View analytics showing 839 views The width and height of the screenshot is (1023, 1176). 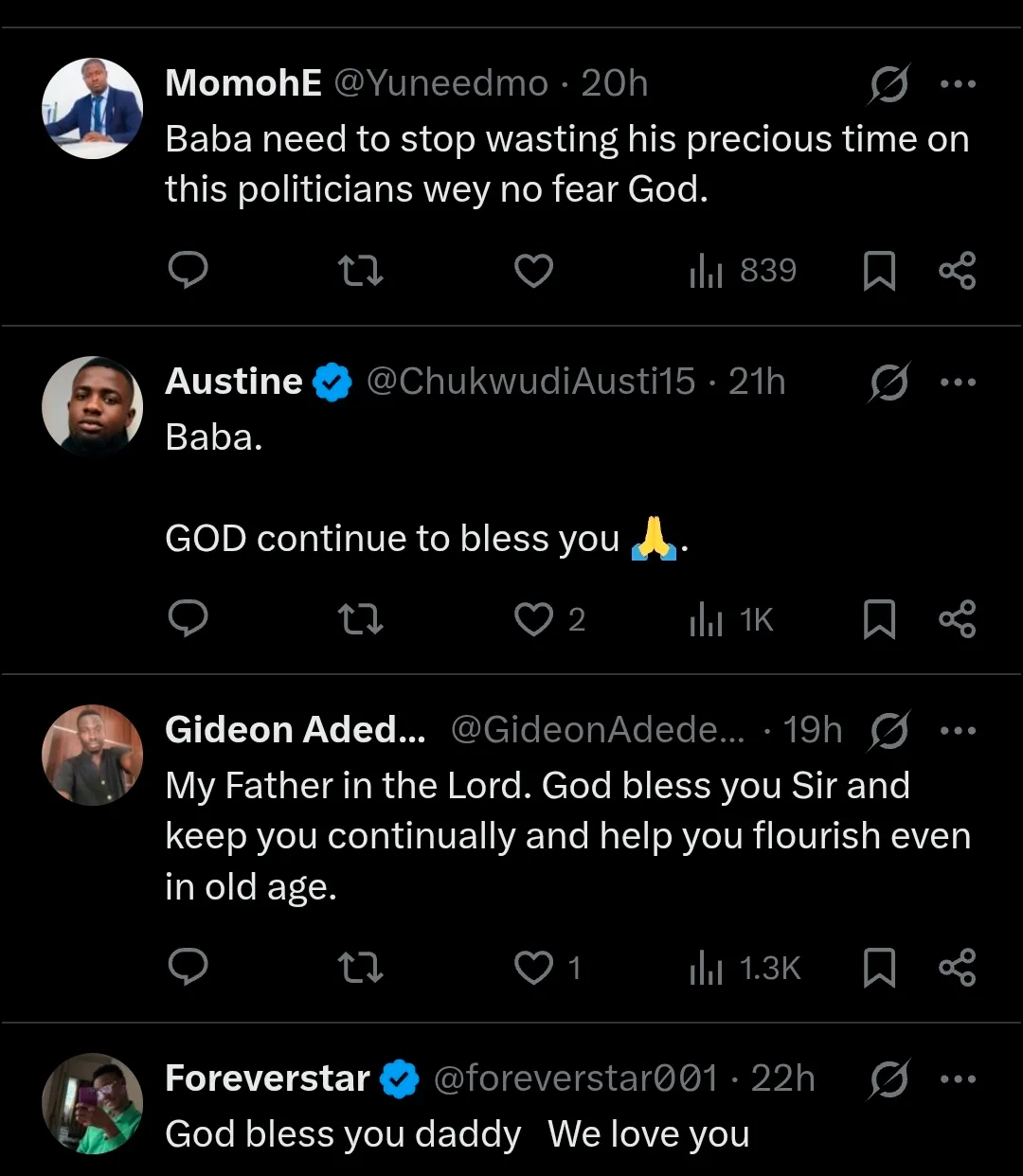pos(744,272)
